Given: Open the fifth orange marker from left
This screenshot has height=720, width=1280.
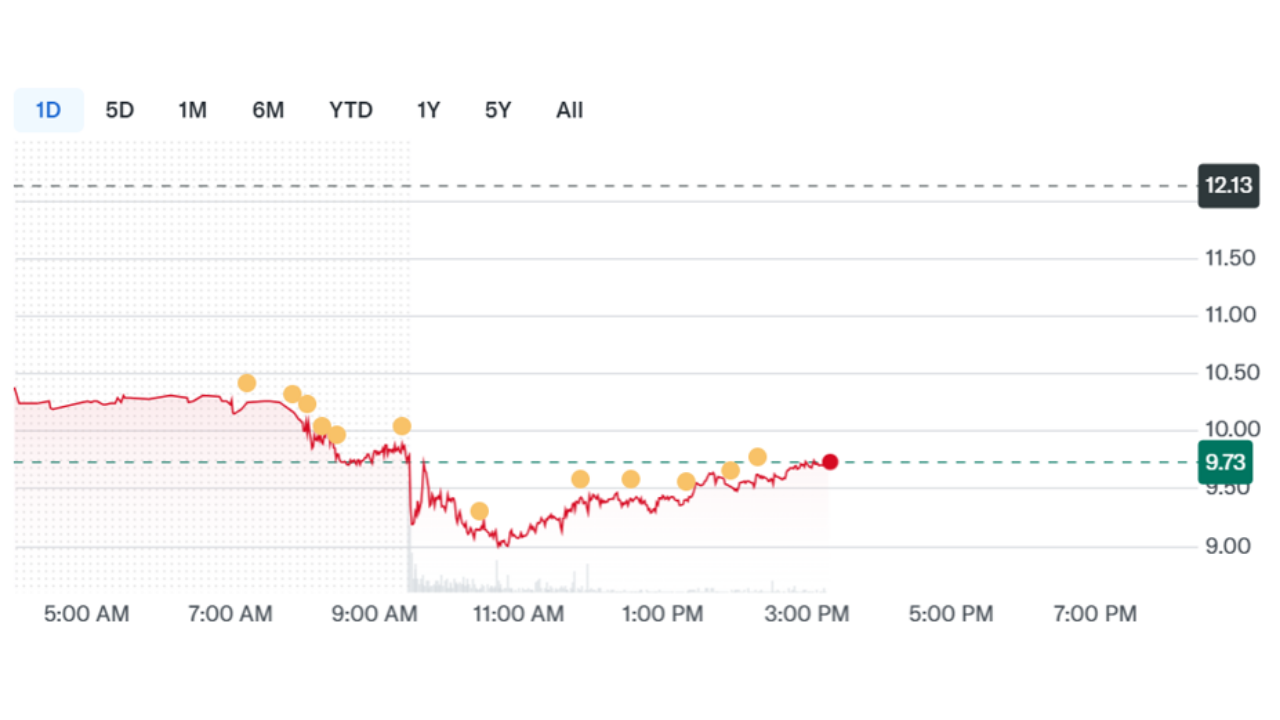Looking at the screenshot, I should [337, 435].
